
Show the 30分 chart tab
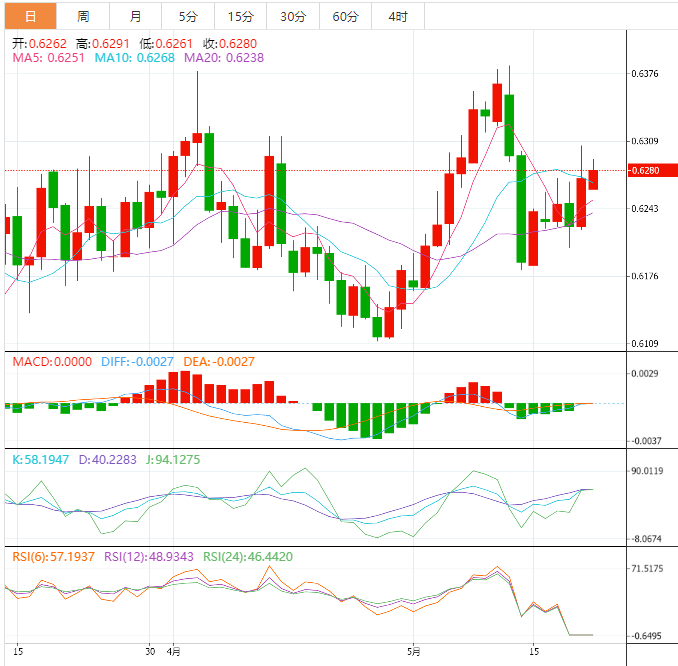(x=293, y=17)
